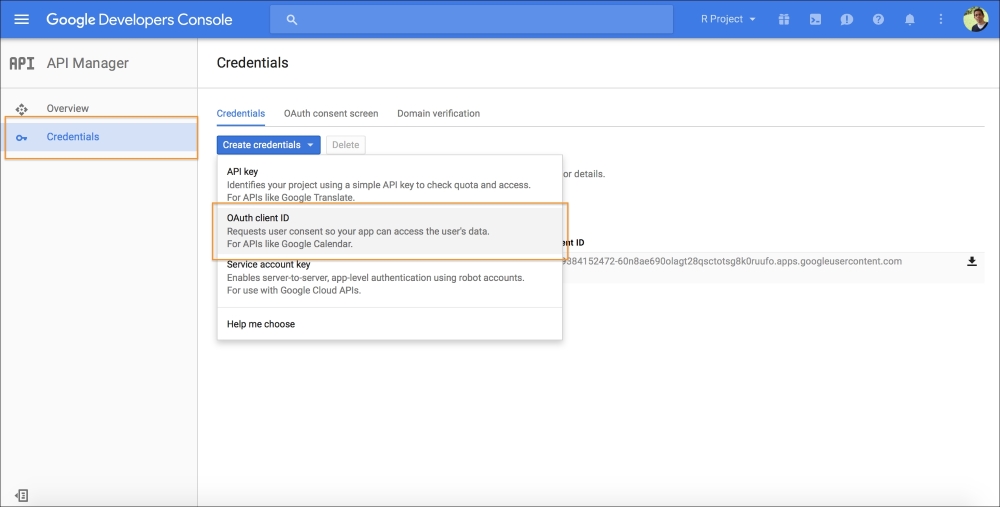The width and height of the screenshot is (1000, 507).
Task: Choose Service account key option
Action: pos(390,277)
